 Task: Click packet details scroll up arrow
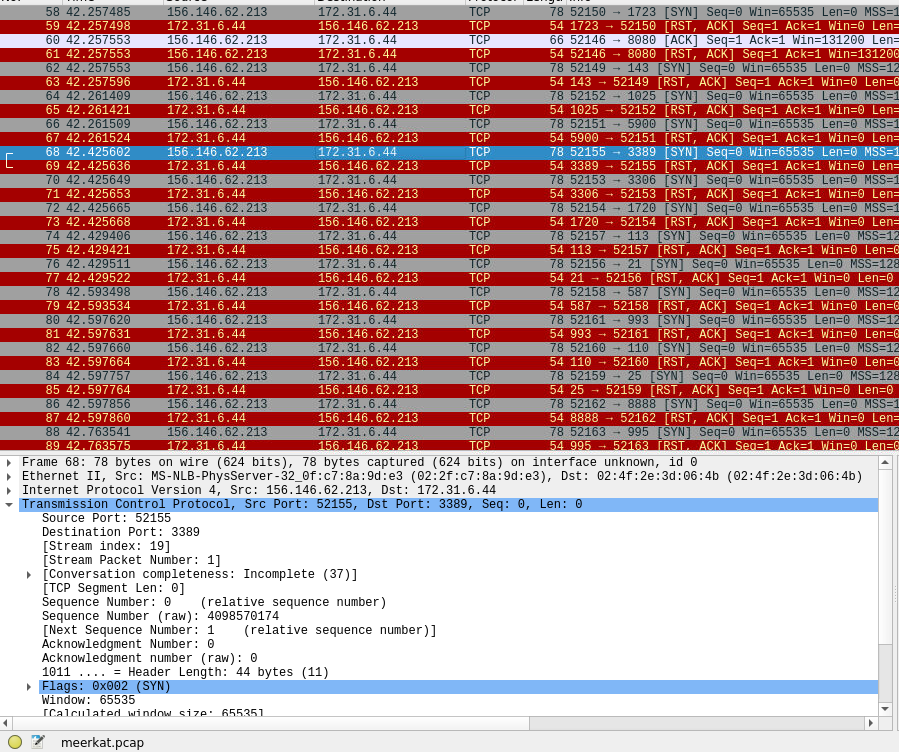pos(885,463)
